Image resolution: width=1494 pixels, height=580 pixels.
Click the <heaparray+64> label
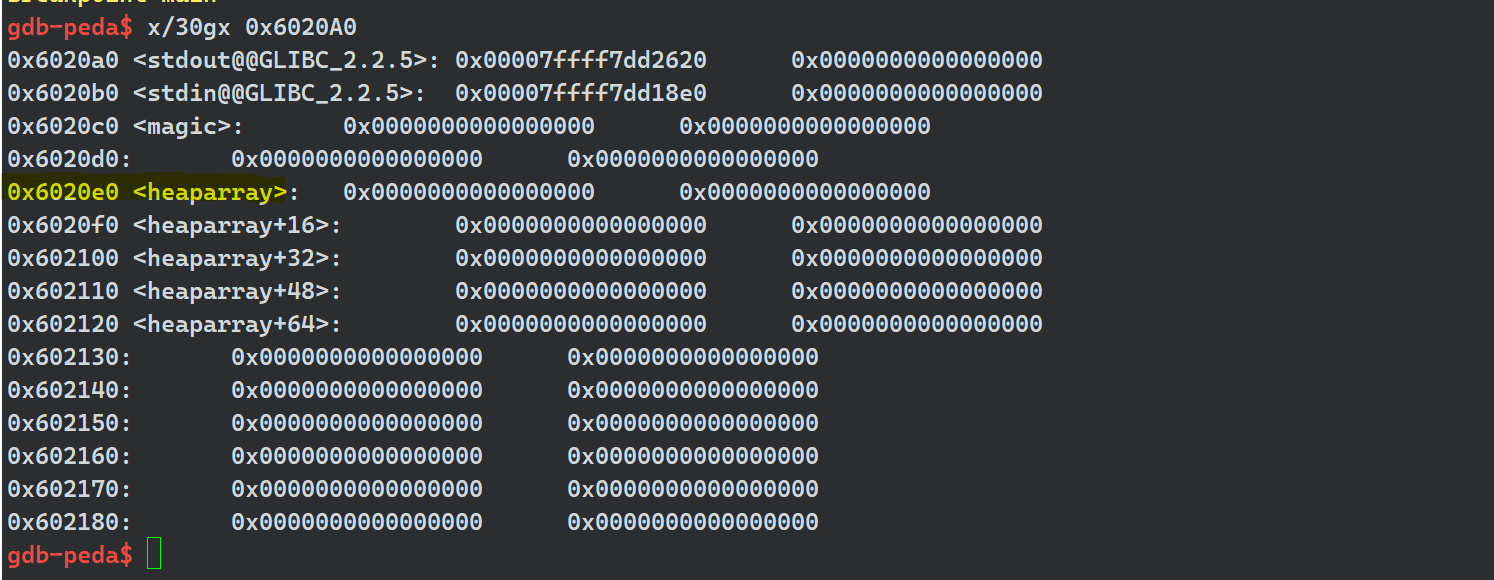236,324
